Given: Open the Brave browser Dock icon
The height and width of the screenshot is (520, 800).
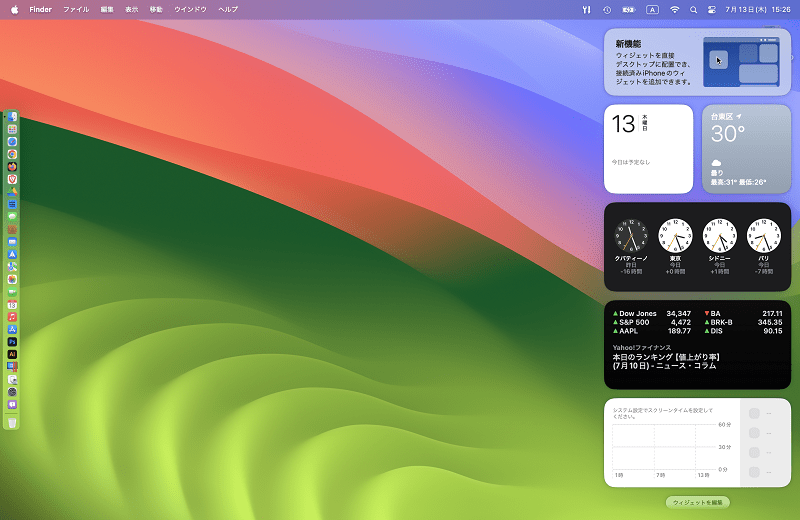Looking at the screenshot, I should click(x=12, y=179).
